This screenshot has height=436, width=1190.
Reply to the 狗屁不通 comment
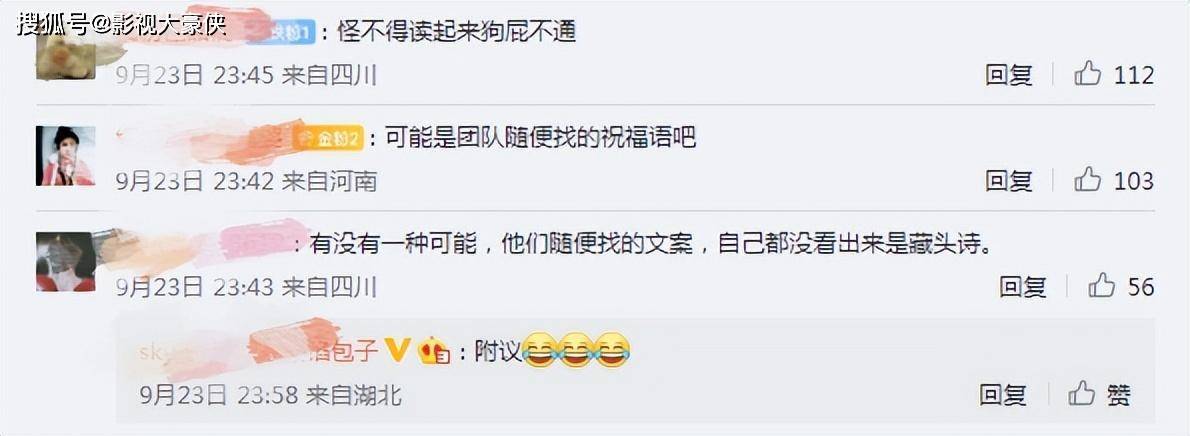point(1009,74)
